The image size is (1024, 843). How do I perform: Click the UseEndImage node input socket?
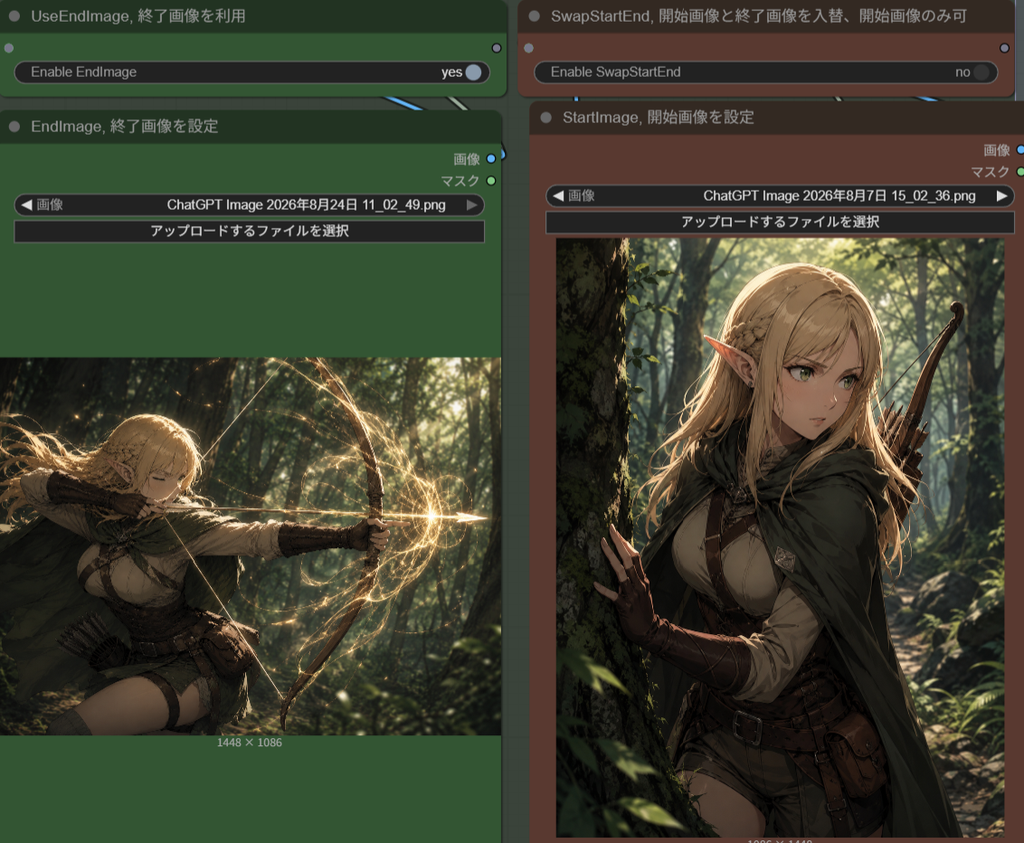pyautogui.click(x=8, y=48)
